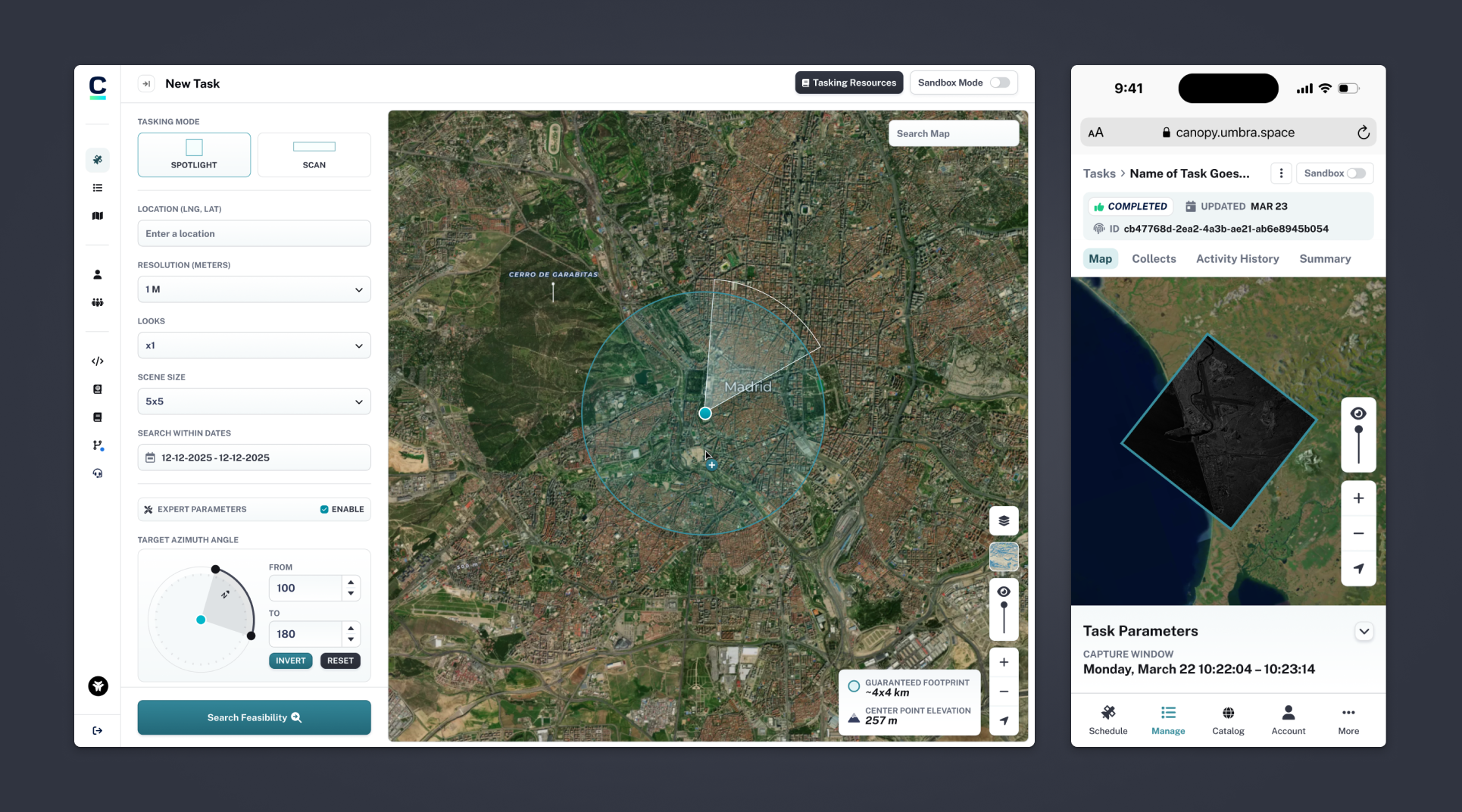
Task: Expand the Scene Size 5x5 dropdown
Action: click(x=254, y=401)
